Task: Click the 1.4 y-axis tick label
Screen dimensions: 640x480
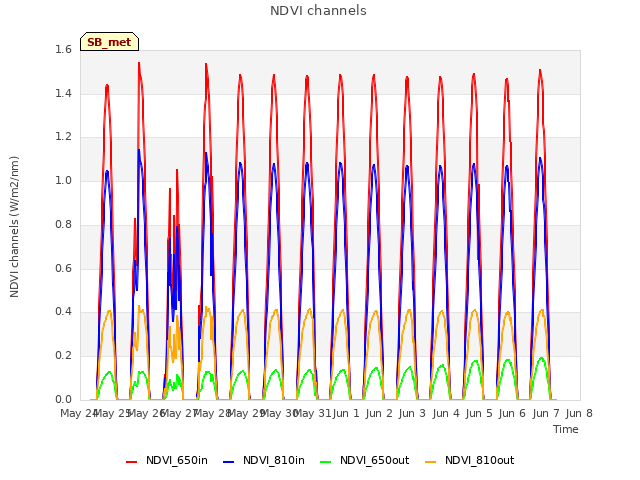Action: click(63, 93)
